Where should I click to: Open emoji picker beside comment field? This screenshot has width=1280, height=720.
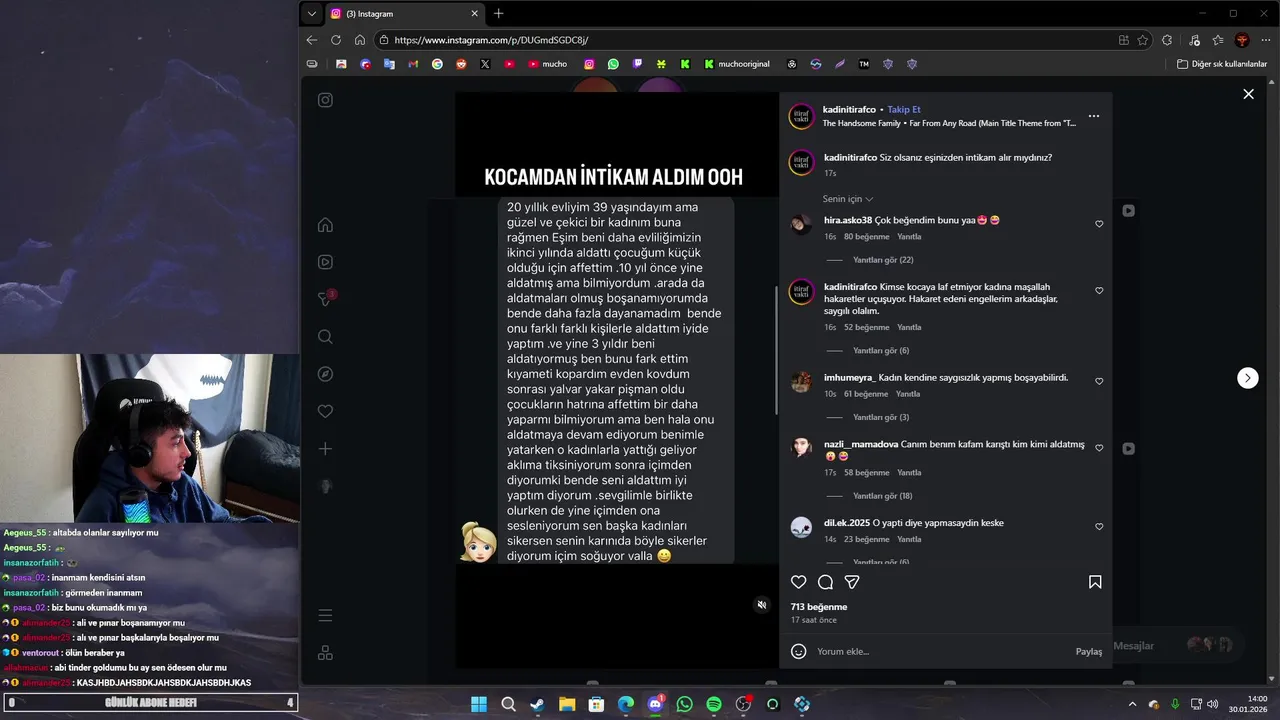coord(798,651)
